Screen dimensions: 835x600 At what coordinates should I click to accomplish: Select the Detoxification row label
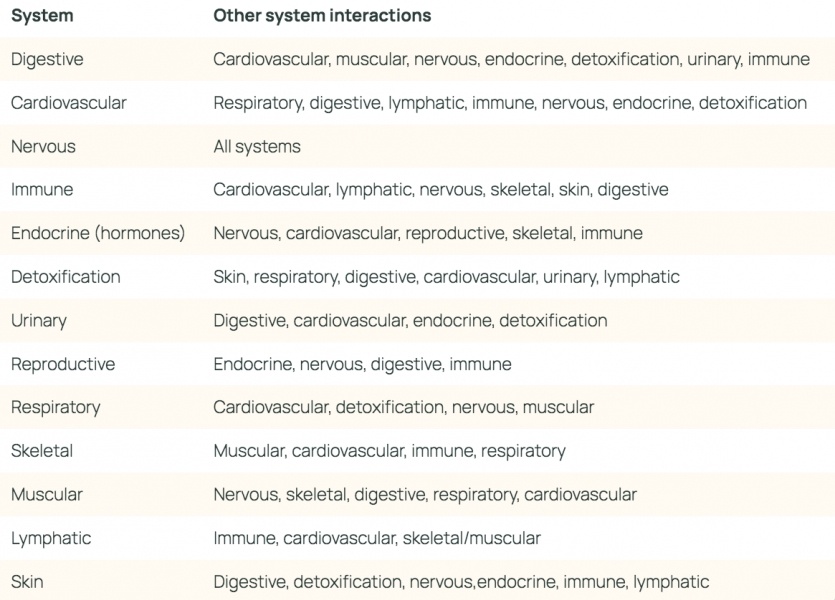(x=65, y=277)
